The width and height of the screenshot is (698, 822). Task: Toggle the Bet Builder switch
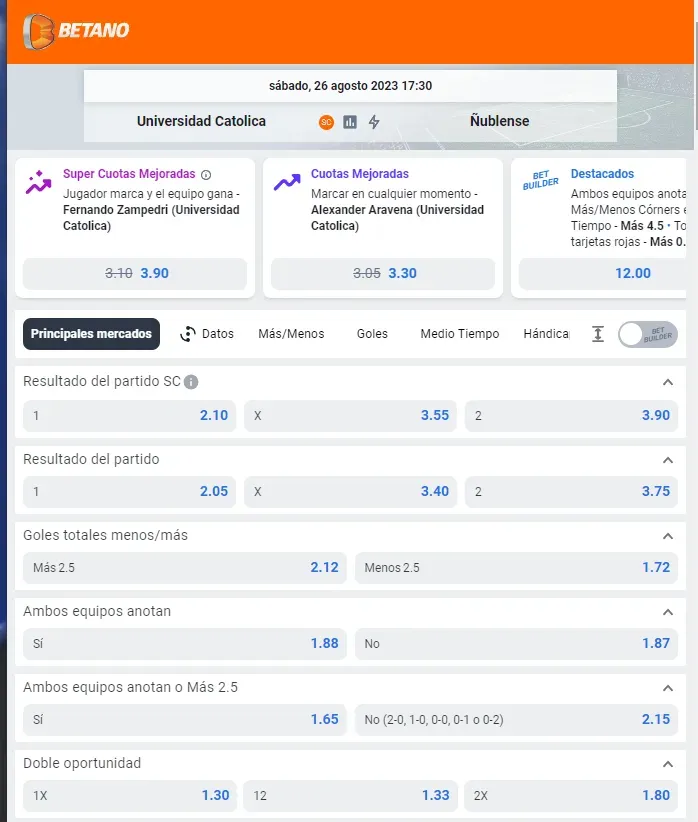point(647,334)
